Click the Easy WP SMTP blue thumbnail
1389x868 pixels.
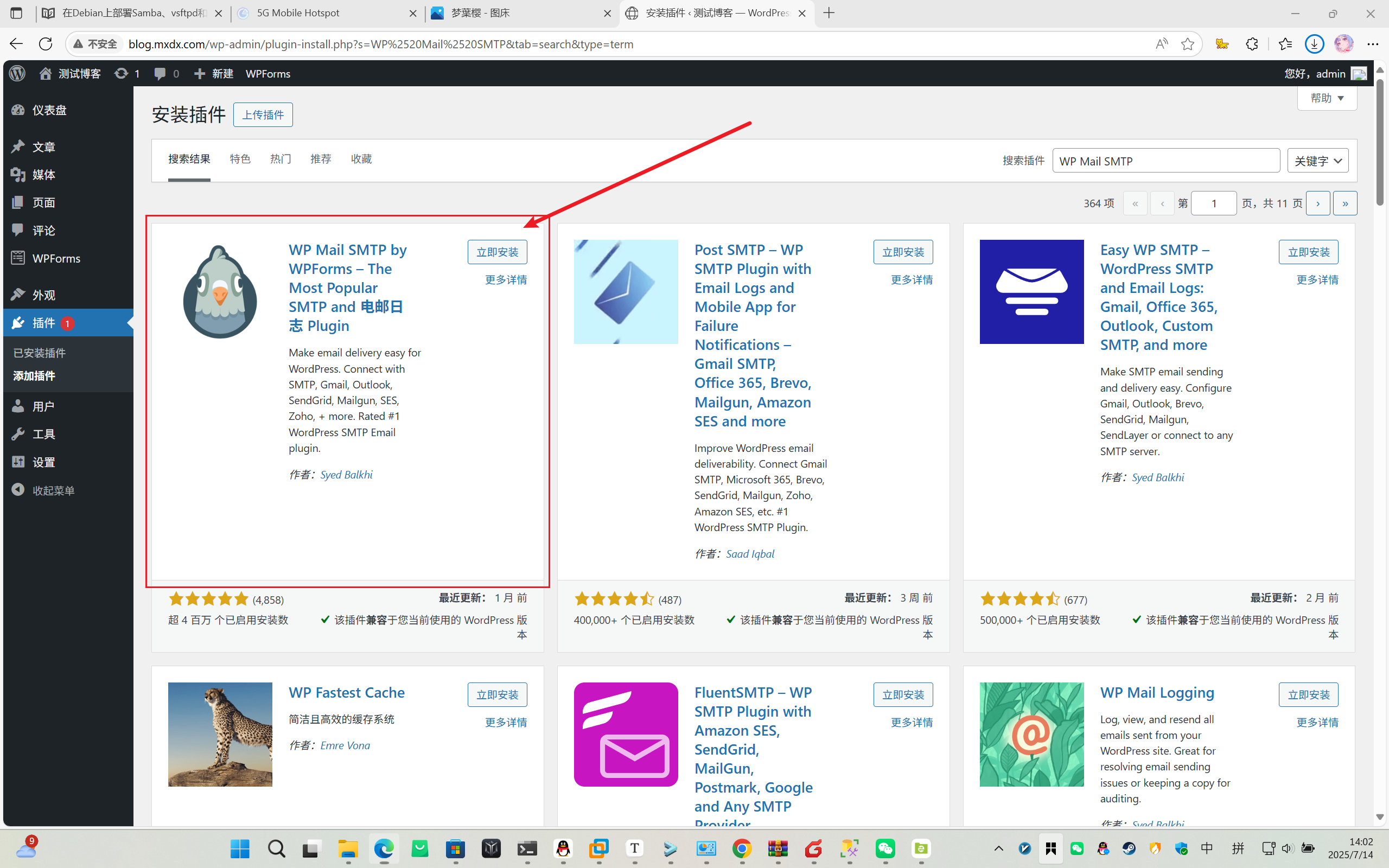pyautogui.click(x=1031, y=292)
